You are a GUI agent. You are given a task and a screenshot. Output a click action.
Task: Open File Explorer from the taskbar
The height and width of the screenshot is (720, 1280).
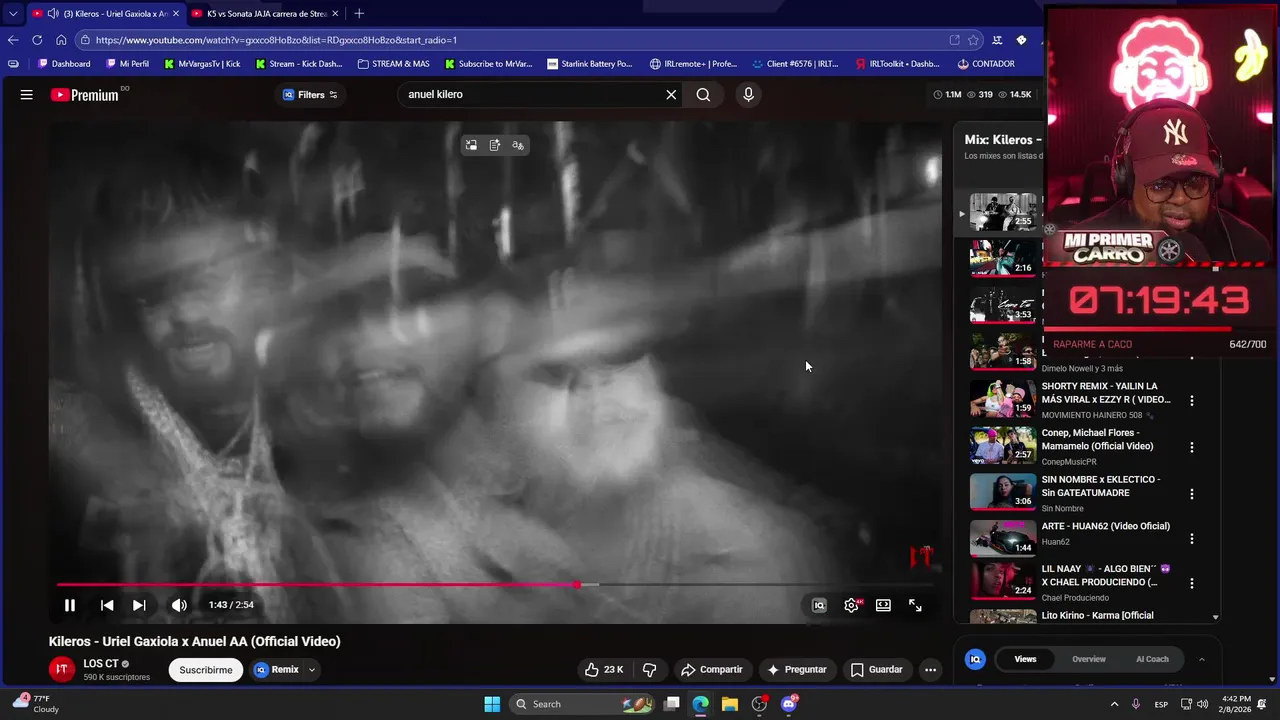(730, 704)
